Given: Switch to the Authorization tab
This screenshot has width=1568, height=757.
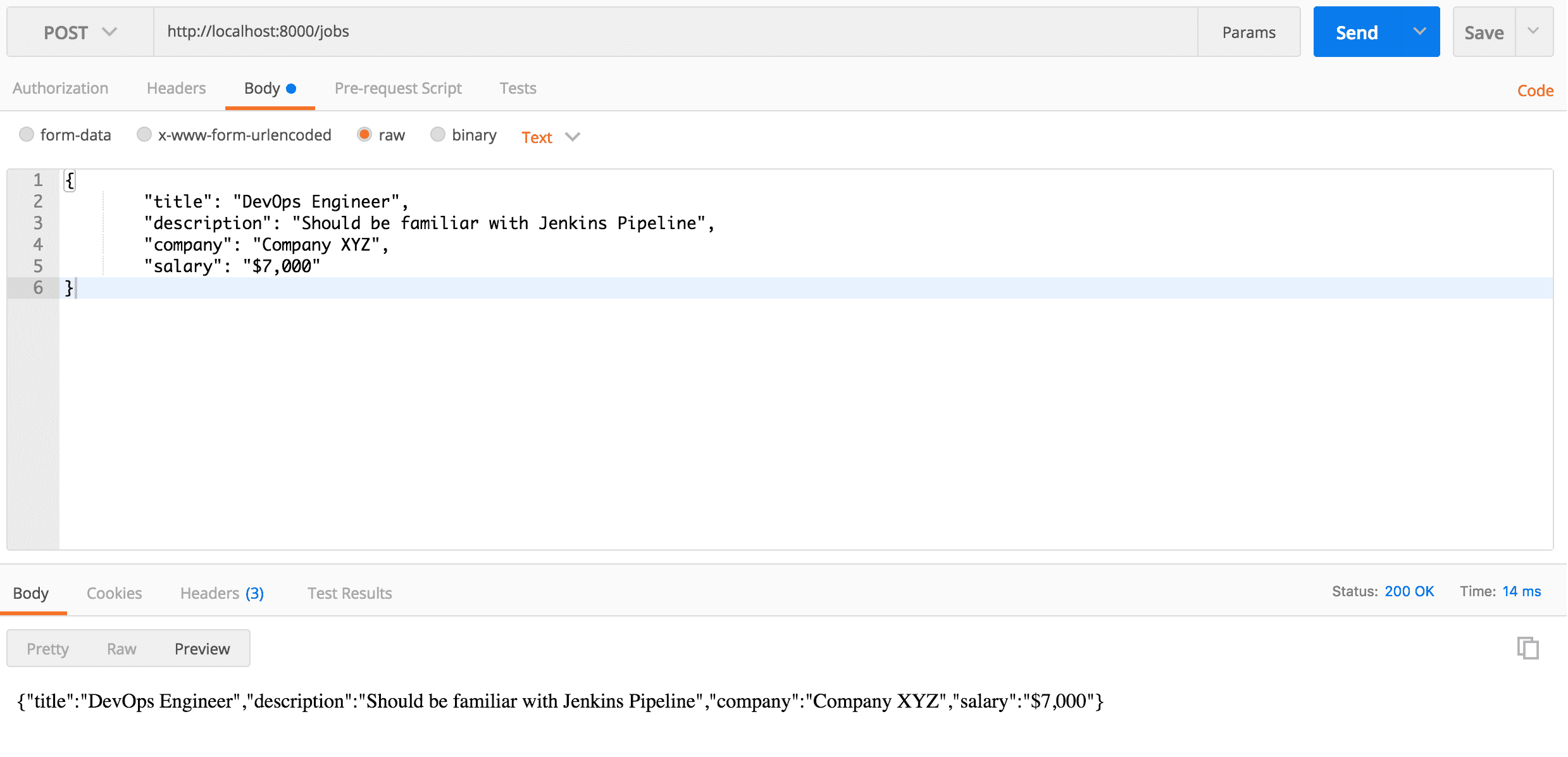Looking at the screenshot, I should pos(60,88).
